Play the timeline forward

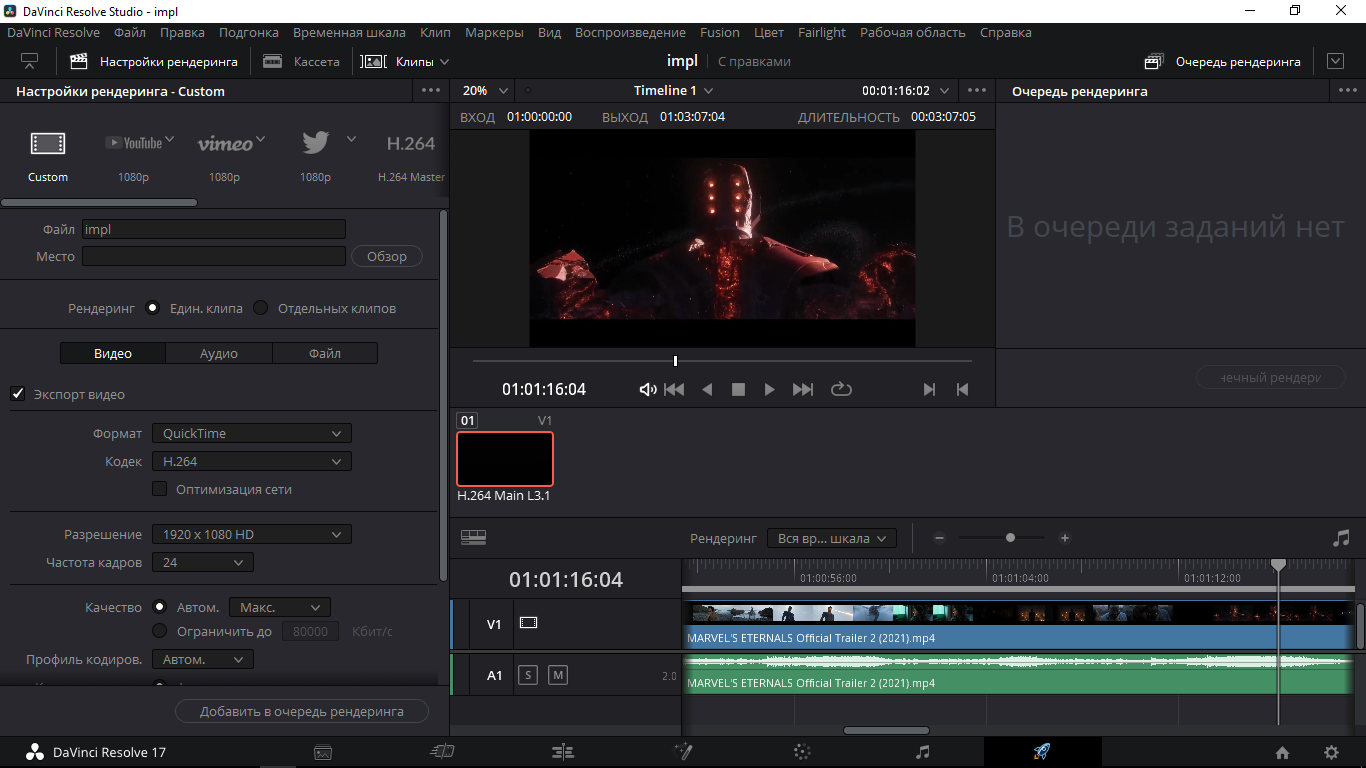tap(769, 390)
